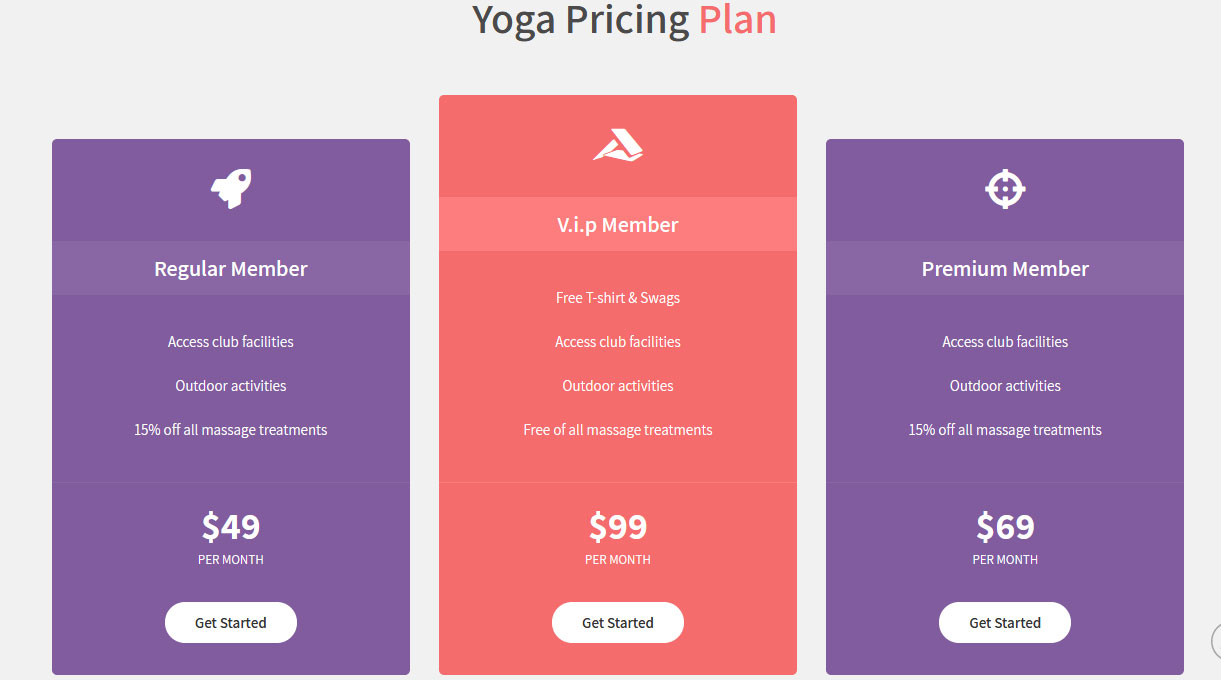Select the V.i.p Member heading
This screenshot has width=1221, height=680.
(618, 225)
